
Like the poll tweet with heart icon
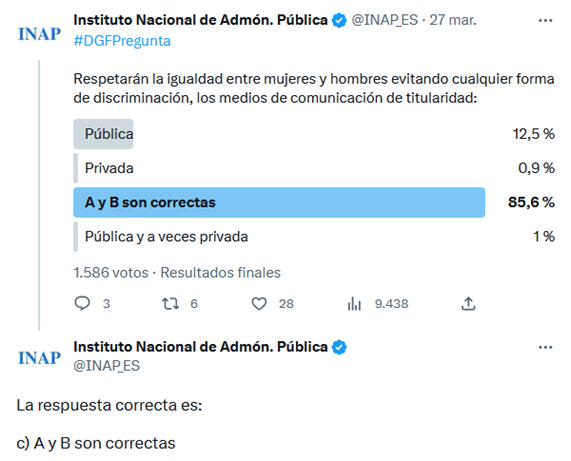(259, 303)
